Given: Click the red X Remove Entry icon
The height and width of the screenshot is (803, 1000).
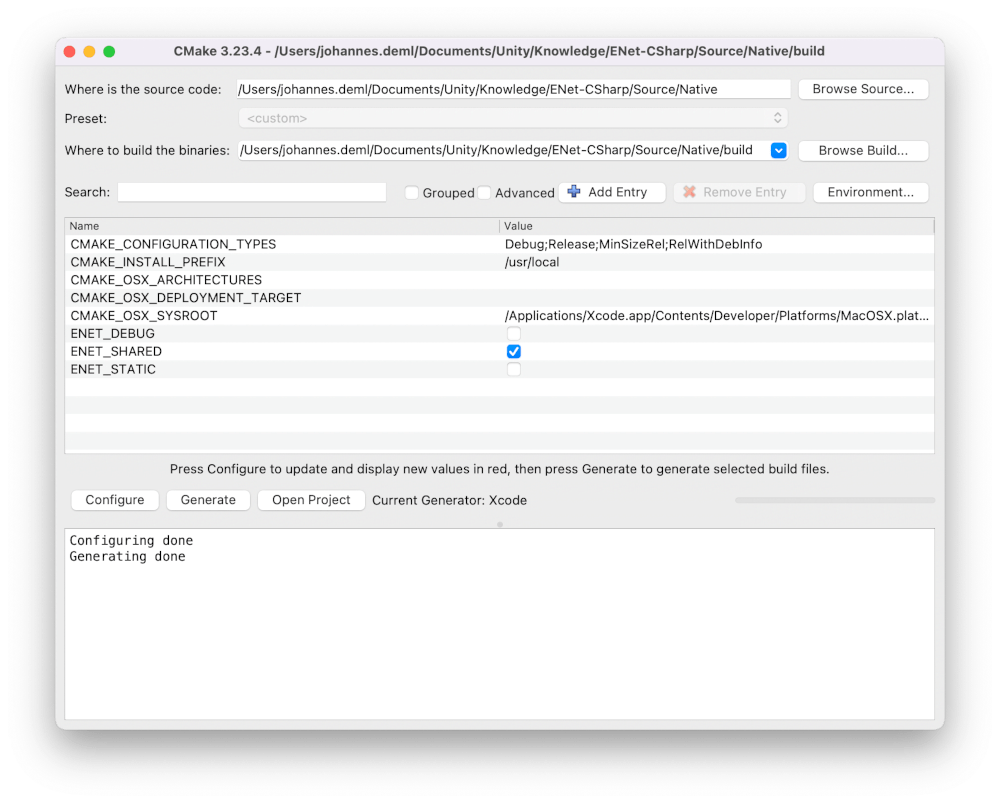Looking at the screenshot, I should coord(689,192).
